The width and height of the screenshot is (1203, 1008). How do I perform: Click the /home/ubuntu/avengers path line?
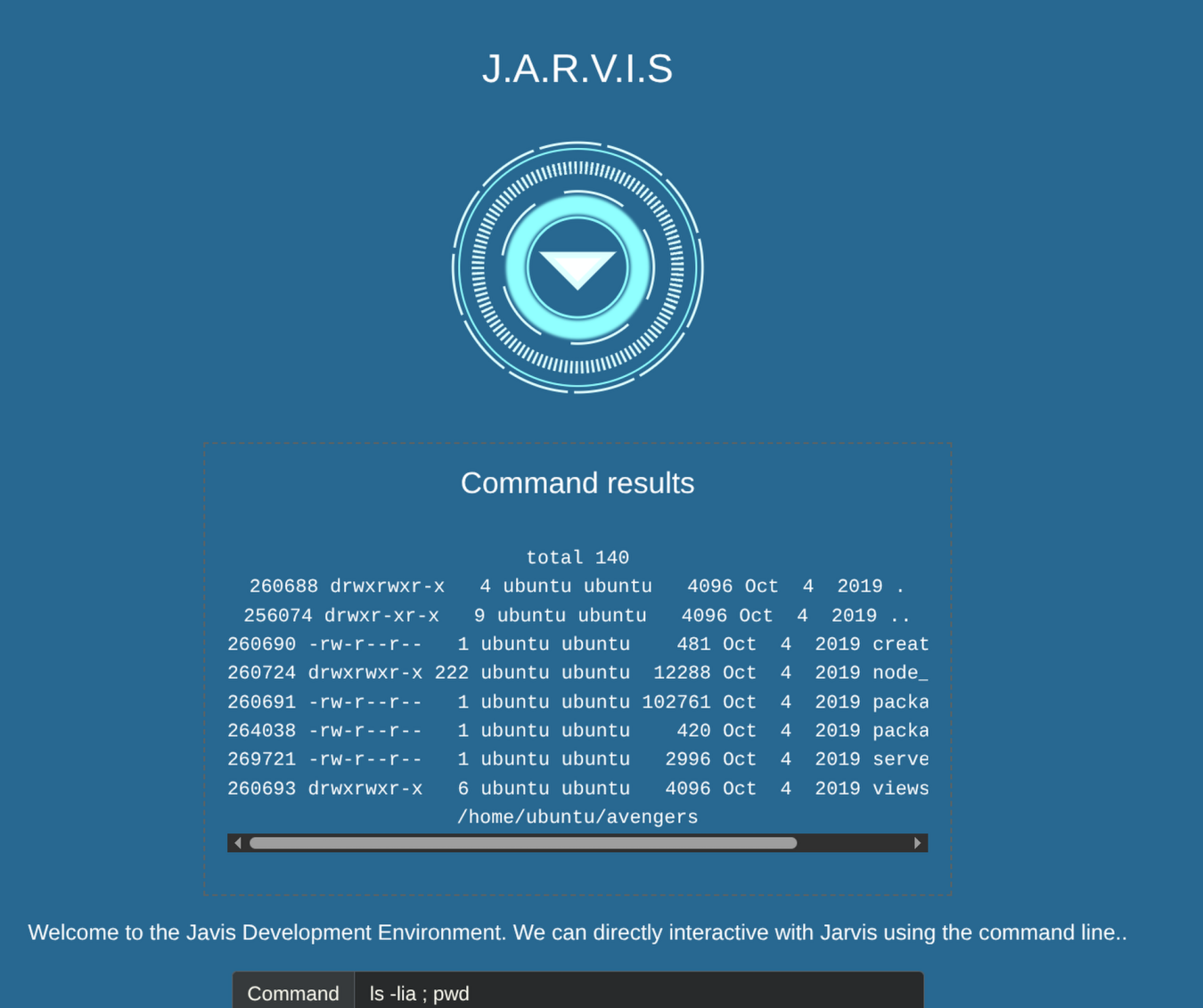[577, 817]
